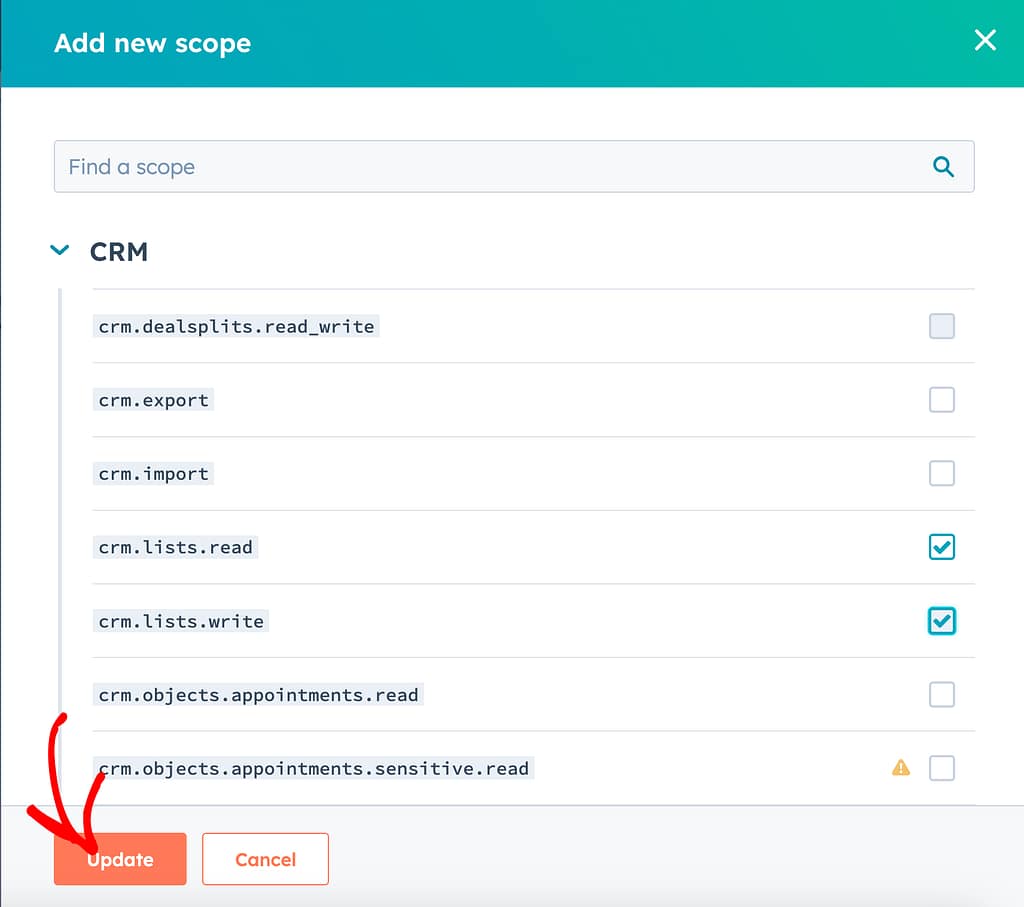Click the crm.lists.read scope label

(176, 547)
